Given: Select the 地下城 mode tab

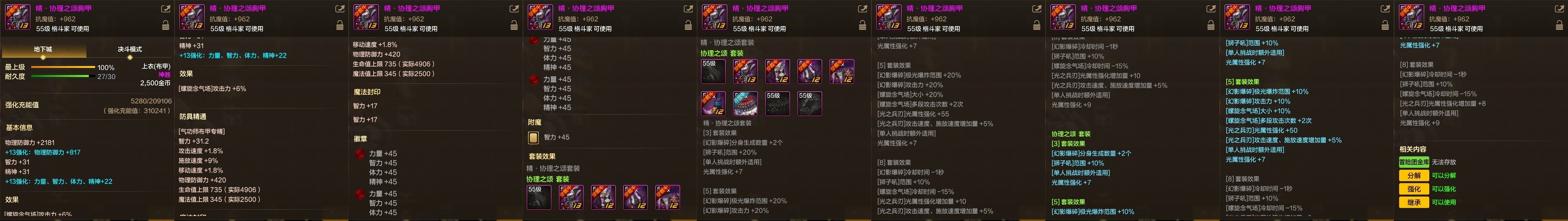Looking at the screenshot, I should (x=43, y=49).
